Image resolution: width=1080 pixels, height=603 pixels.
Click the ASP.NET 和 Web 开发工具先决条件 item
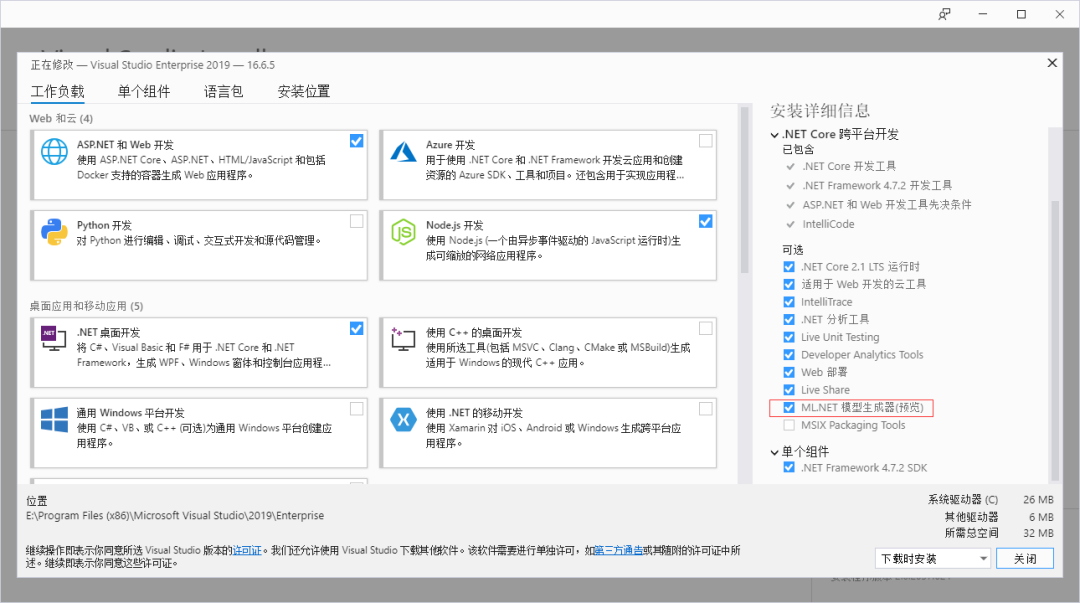[887, 205]
